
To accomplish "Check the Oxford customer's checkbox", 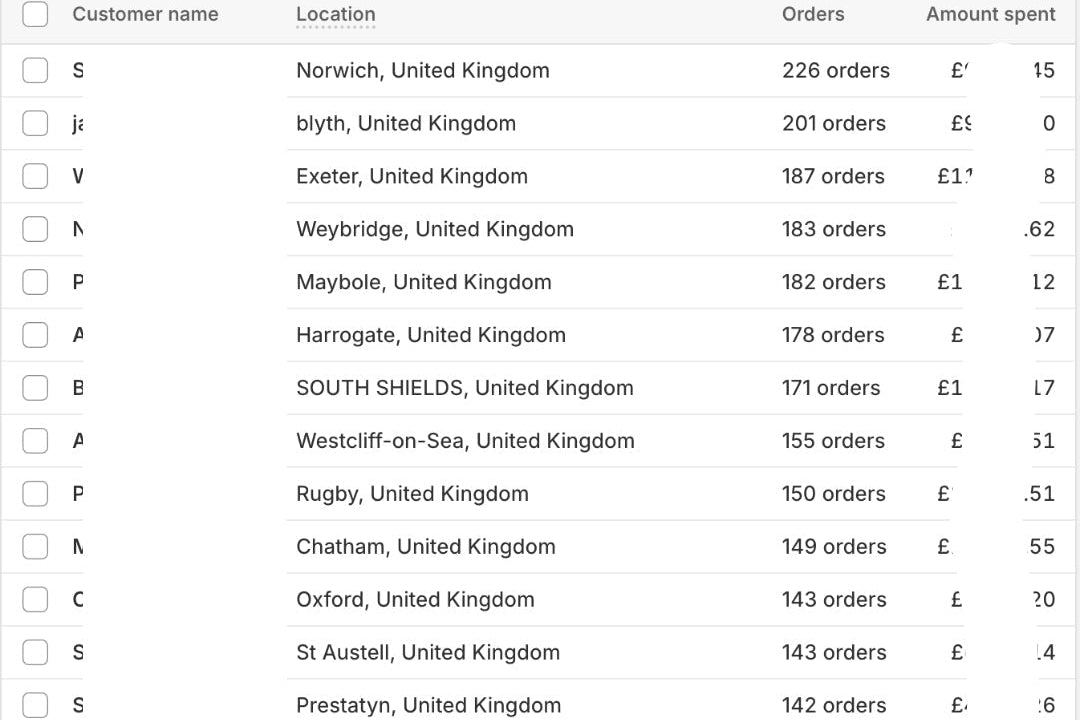I will [x=35, y=600].
